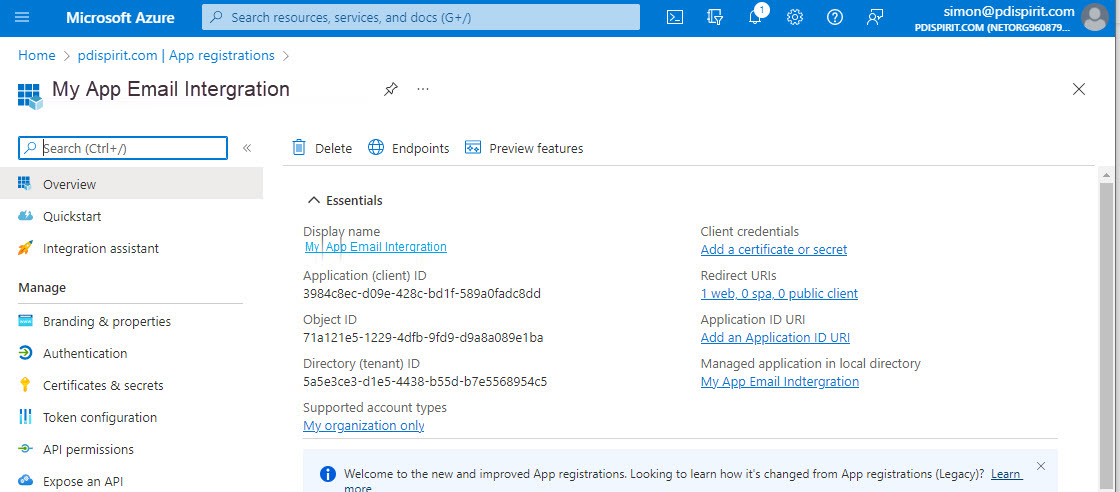
Task: Click the Help question mark icon
Action: (x=835, y=17)
